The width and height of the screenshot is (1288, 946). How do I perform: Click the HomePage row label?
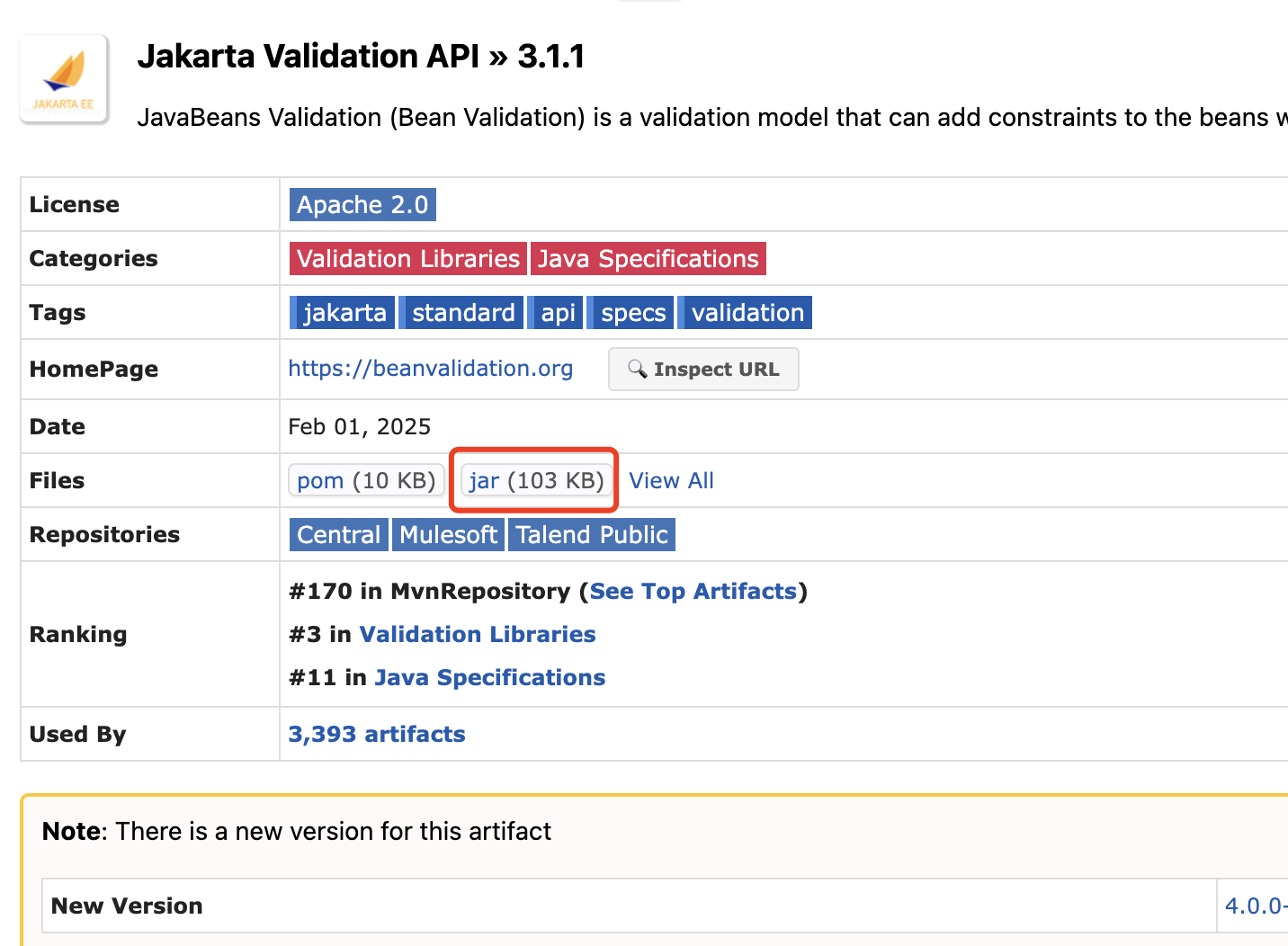point(94,370)
